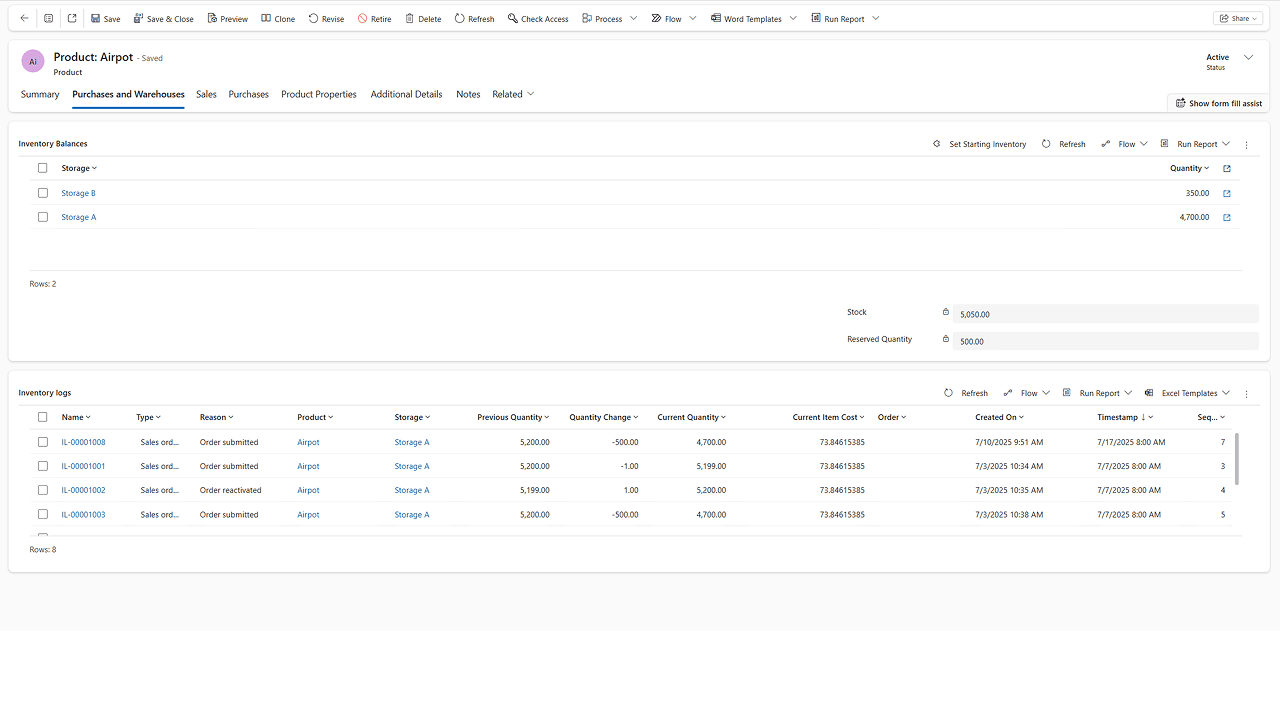The height and width of the screenshot is (720, 1280).
Task: Tick the checkbox for record IL-00001008
Action: pos(42,441)
